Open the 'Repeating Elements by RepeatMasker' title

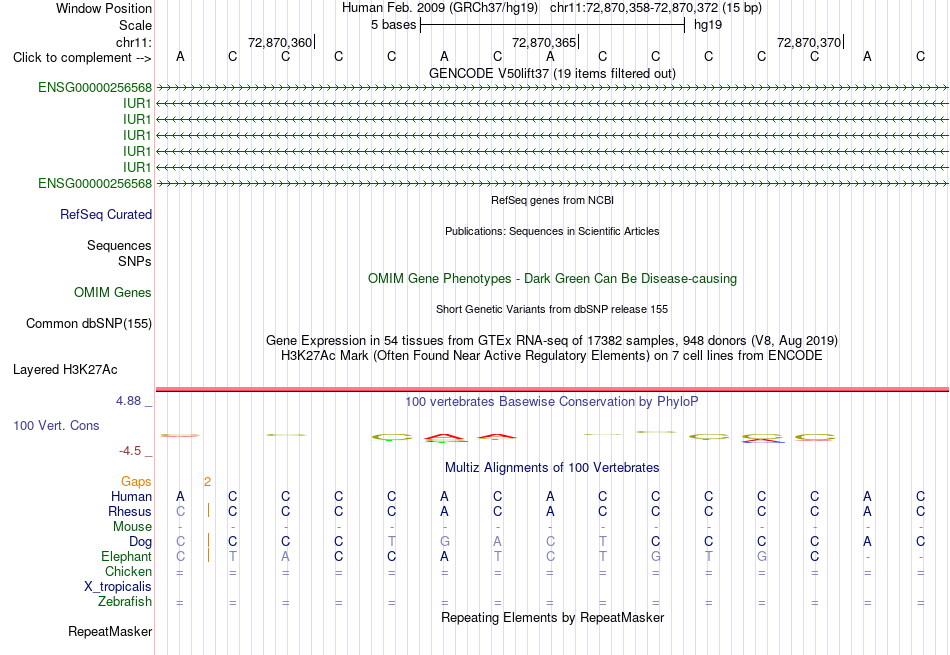pos(553,617)
